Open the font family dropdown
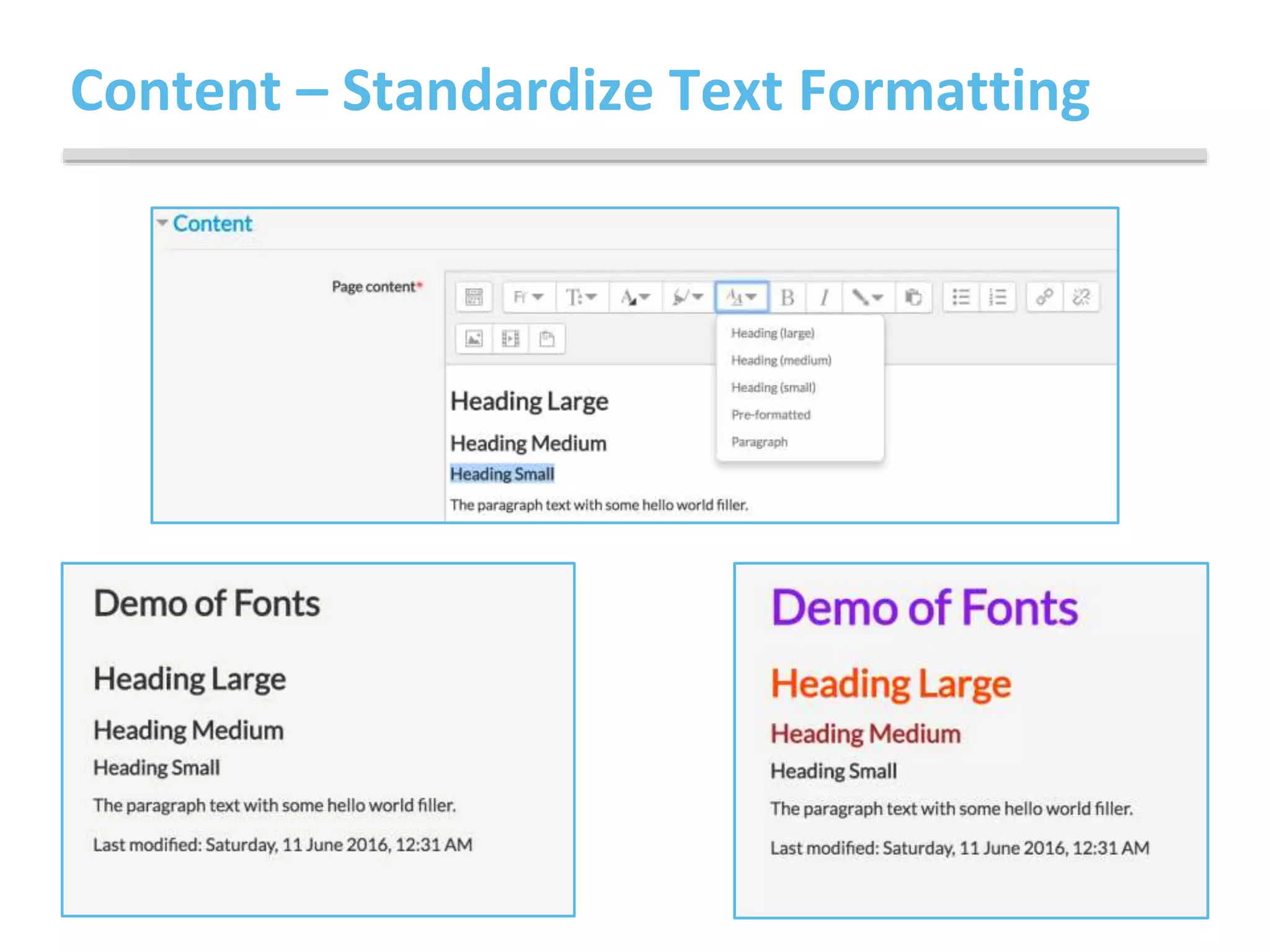 (x=529, y=297)
